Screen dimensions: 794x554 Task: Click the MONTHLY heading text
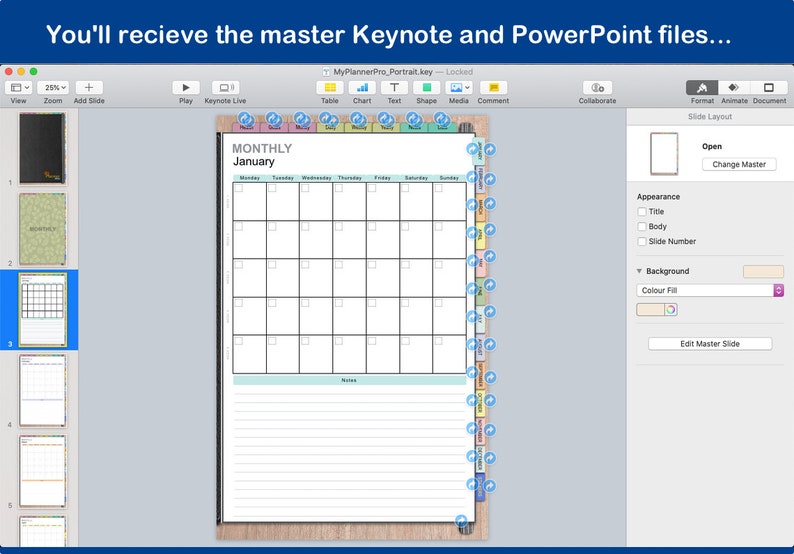click(x=262, y=148)
